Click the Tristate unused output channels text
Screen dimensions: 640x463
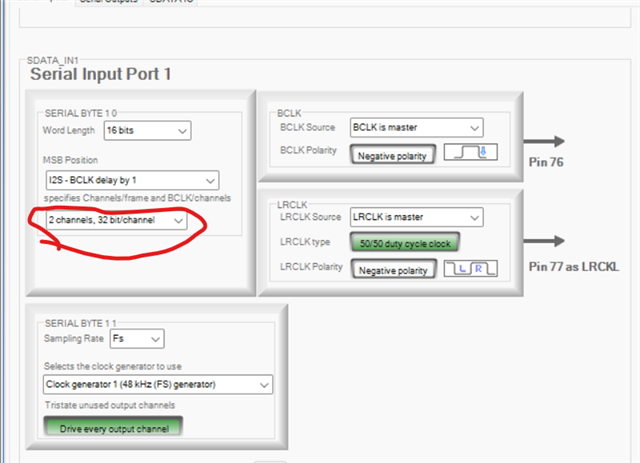click(x=110, y=405)
